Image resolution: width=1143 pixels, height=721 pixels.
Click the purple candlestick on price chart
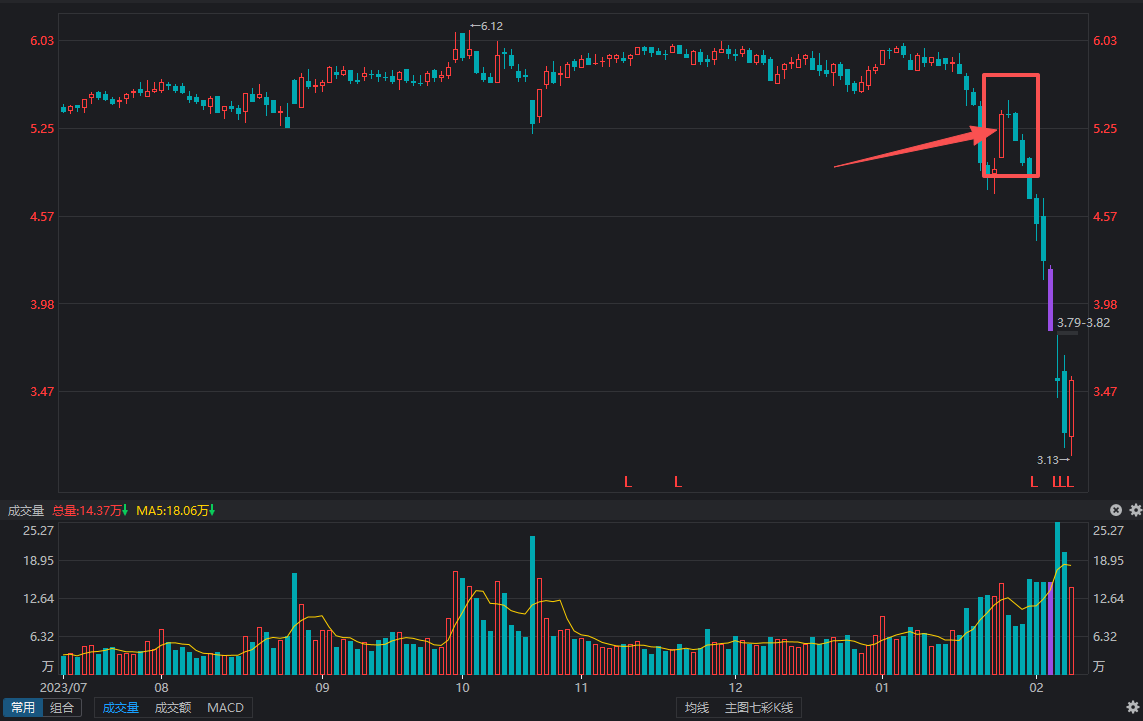pos(1050,299)
